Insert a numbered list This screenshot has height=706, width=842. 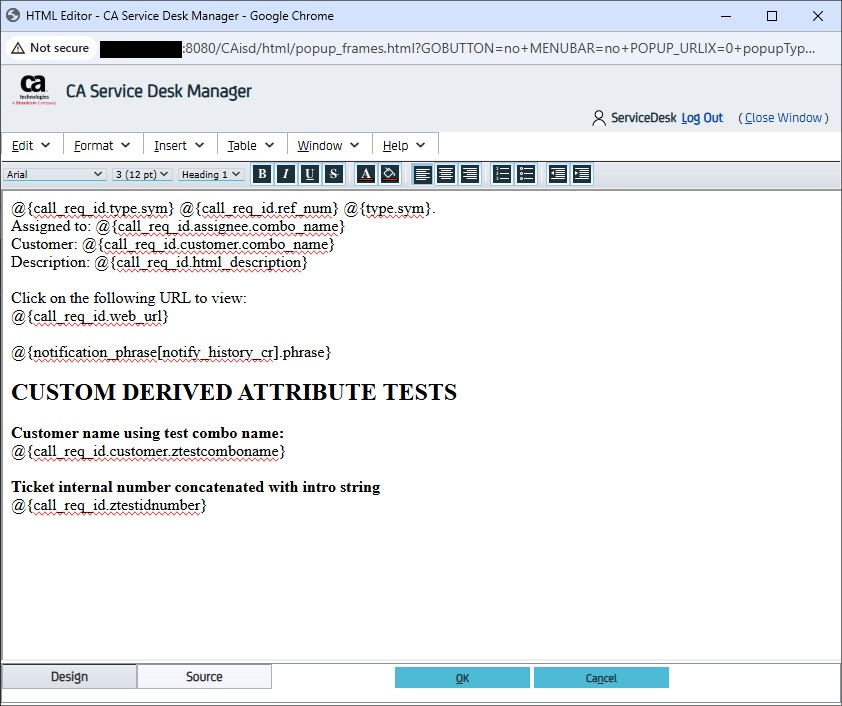click(502, 174)
